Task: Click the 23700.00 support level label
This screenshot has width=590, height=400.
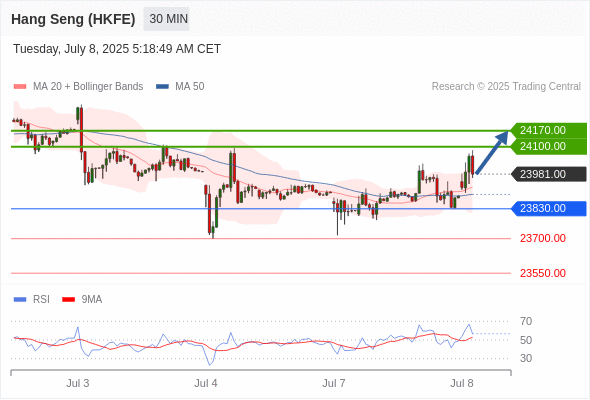Action: [543, 238]
